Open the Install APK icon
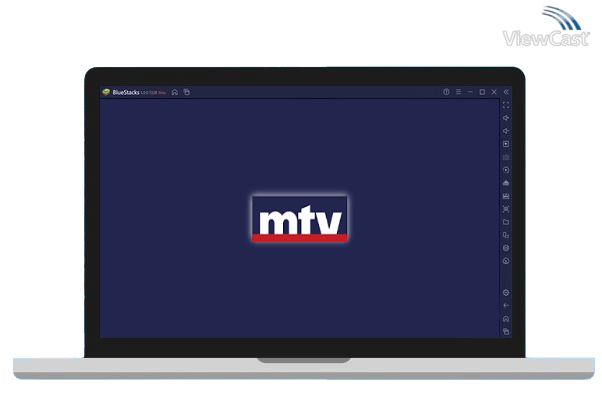The image size is (602, 414). 506,183
